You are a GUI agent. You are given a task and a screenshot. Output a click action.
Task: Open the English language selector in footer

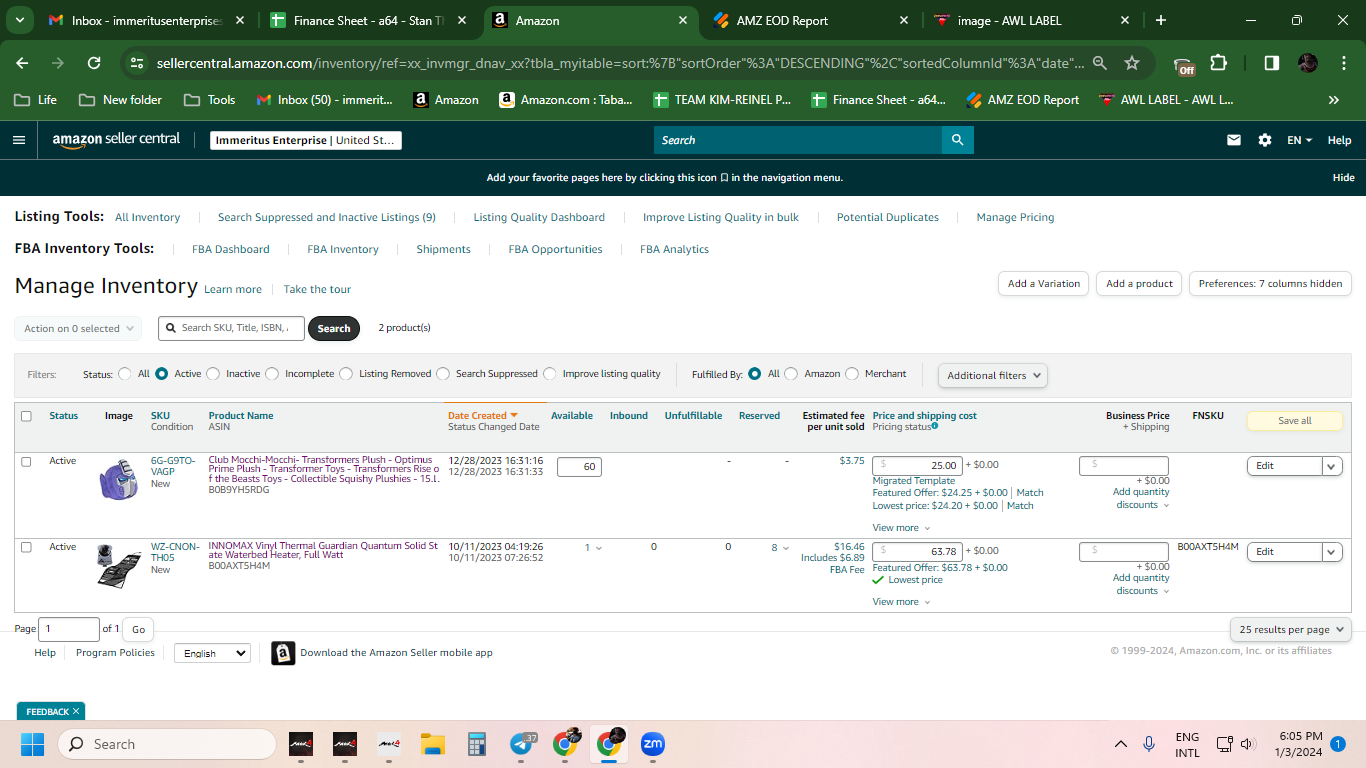click(212, 653)
